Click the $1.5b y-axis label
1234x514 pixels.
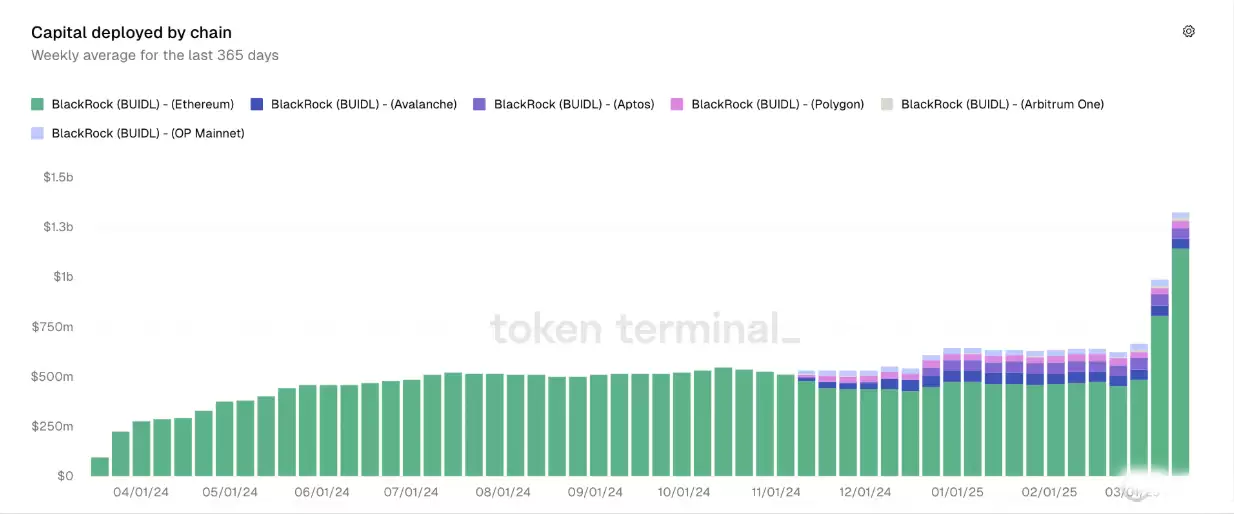coord(58,177)
